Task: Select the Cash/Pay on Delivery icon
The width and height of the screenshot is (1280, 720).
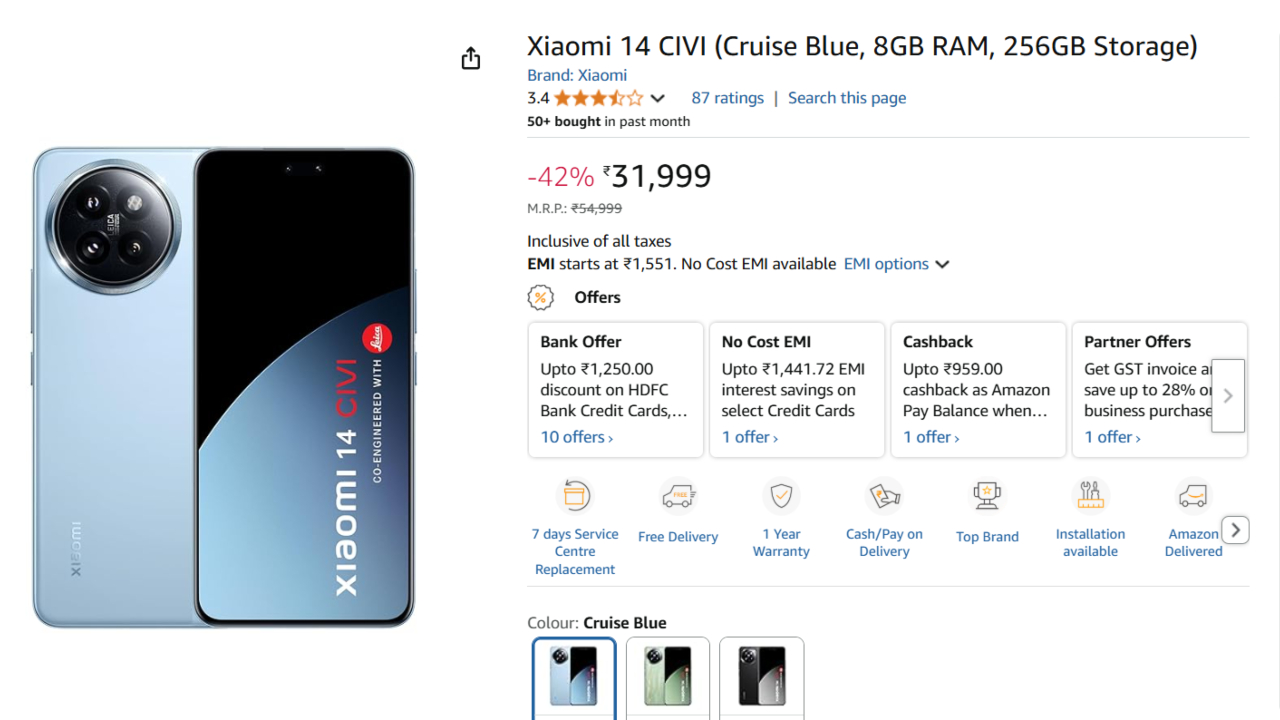Action: [884, 496]
